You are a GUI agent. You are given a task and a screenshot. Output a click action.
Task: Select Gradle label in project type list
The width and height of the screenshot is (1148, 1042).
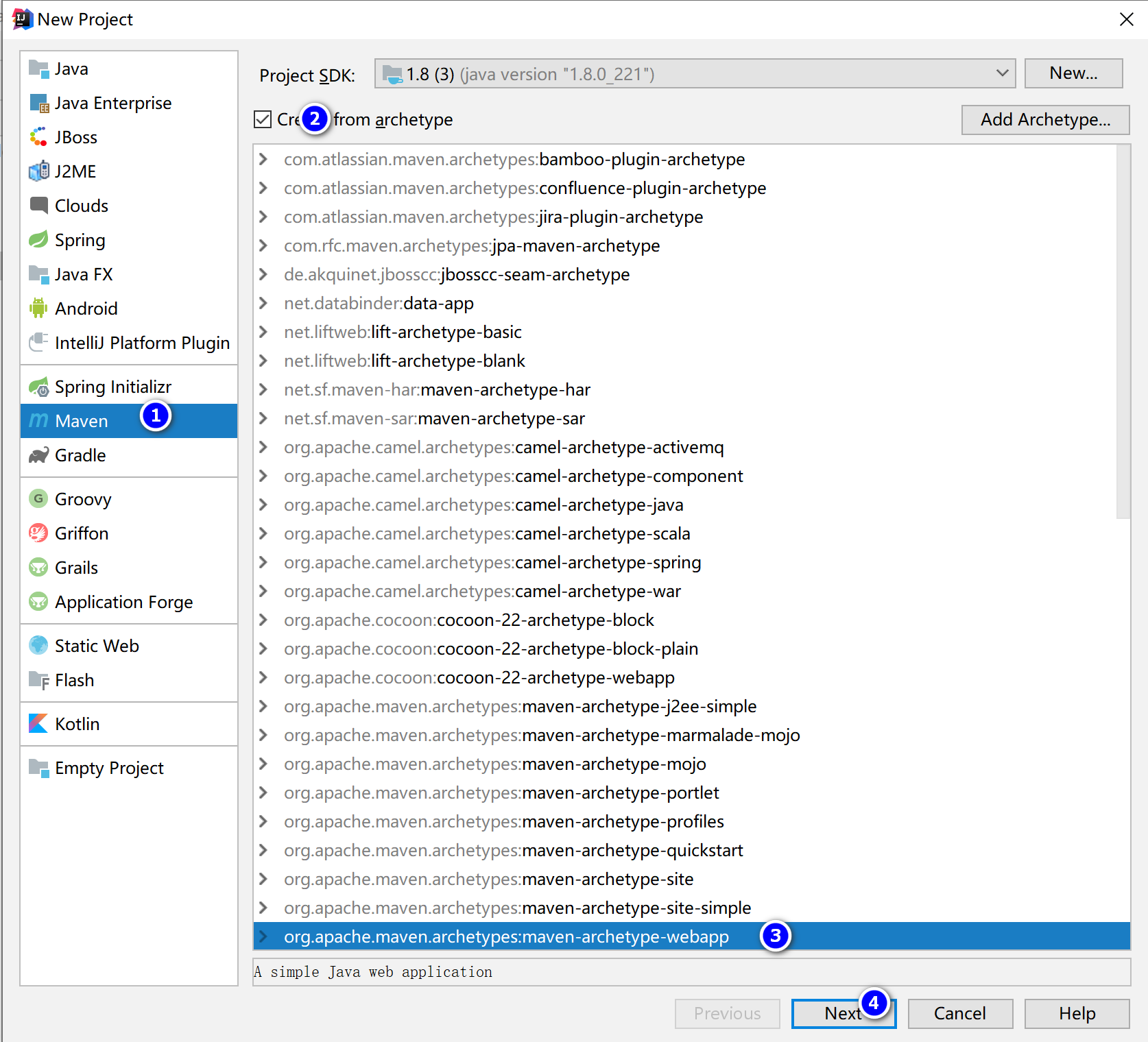pos(80,455)
